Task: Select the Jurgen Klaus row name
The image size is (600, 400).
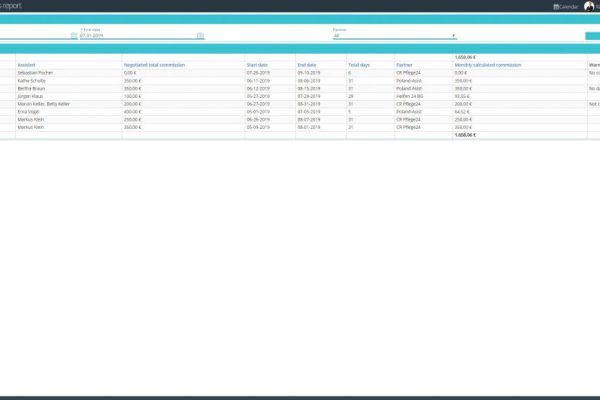Action: [x=30, y=96]
